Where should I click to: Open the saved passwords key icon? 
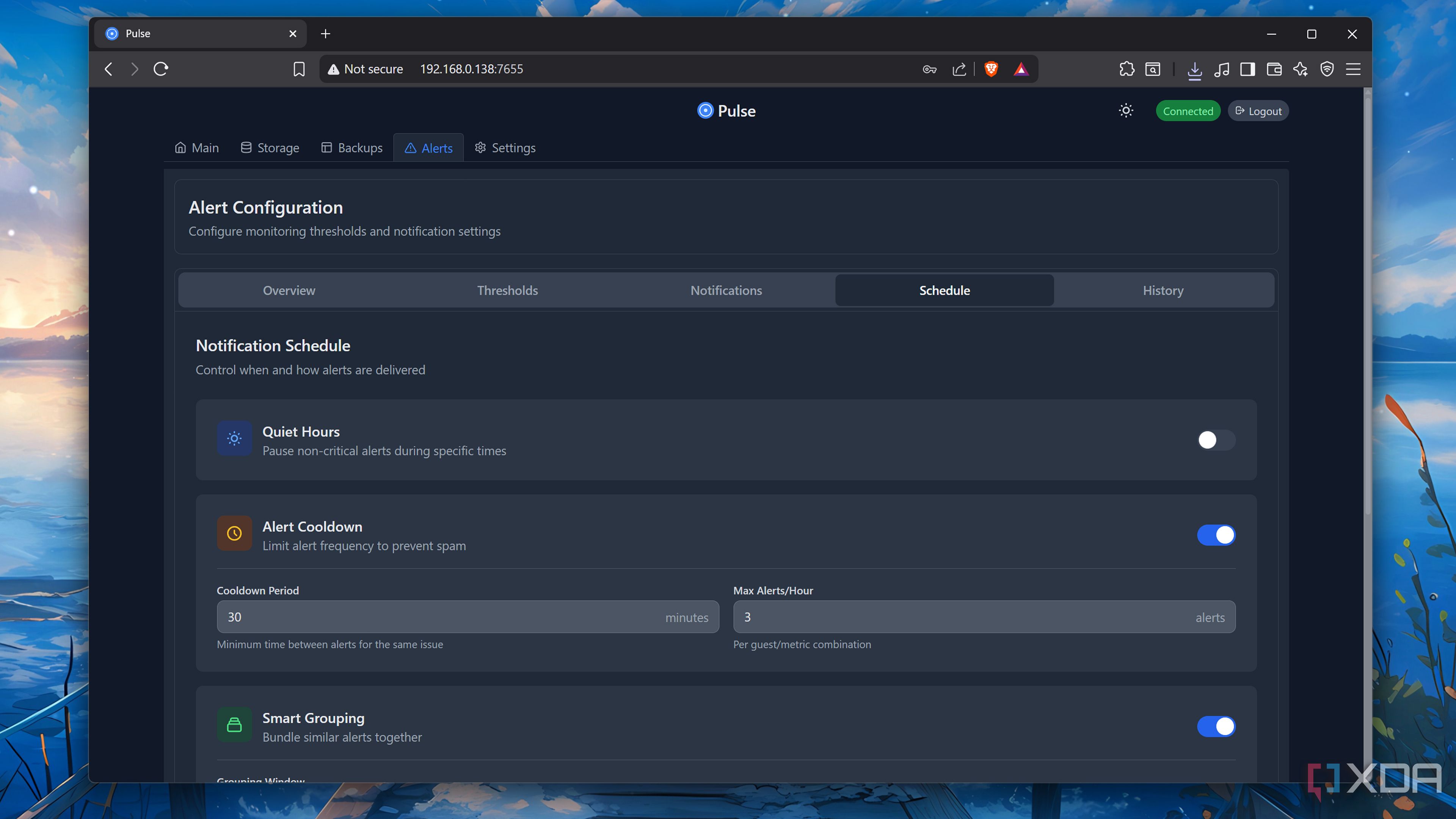click(930, 69)
